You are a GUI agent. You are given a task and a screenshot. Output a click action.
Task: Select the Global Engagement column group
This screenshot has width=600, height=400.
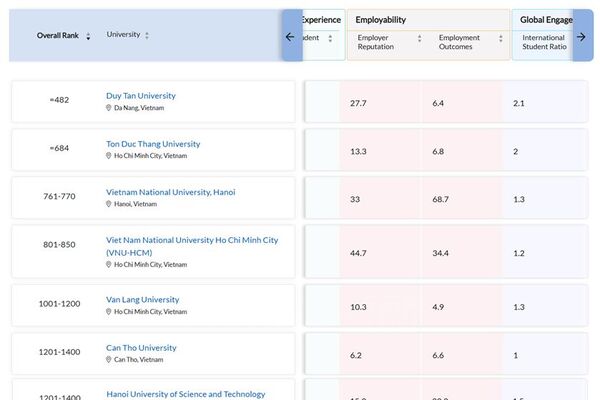546,20
